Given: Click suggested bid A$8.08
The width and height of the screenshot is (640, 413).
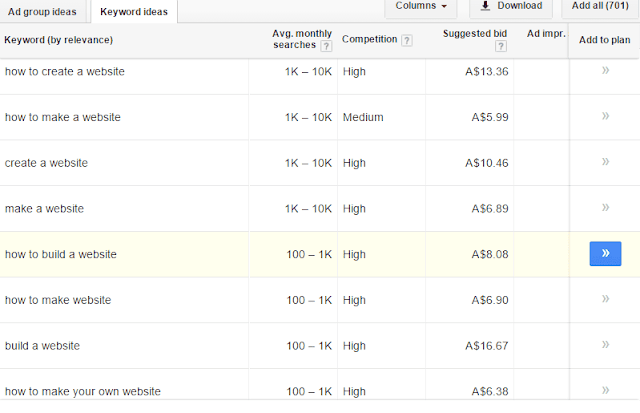Looking at the screenshot, I should (x=490, y=254).
